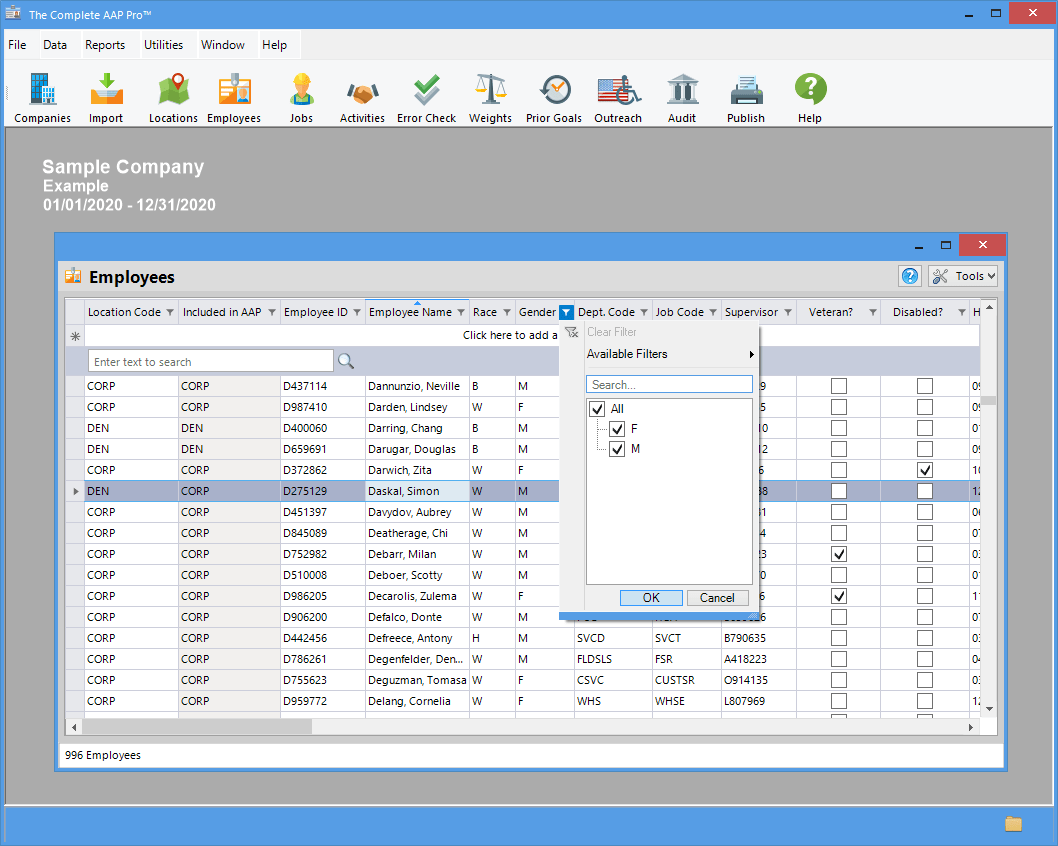Focus the filter Search box
1058x846 pixels.
click(669, 385)
